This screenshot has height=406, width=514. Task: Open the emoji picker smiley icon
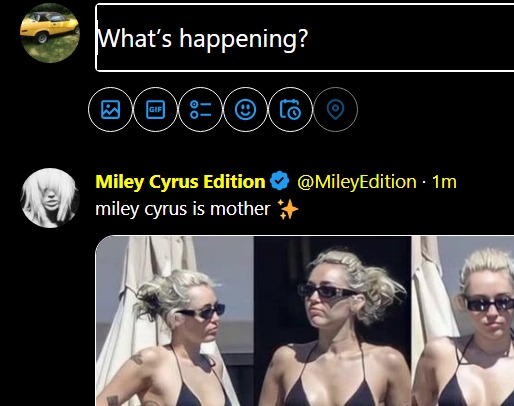point(246,109)
